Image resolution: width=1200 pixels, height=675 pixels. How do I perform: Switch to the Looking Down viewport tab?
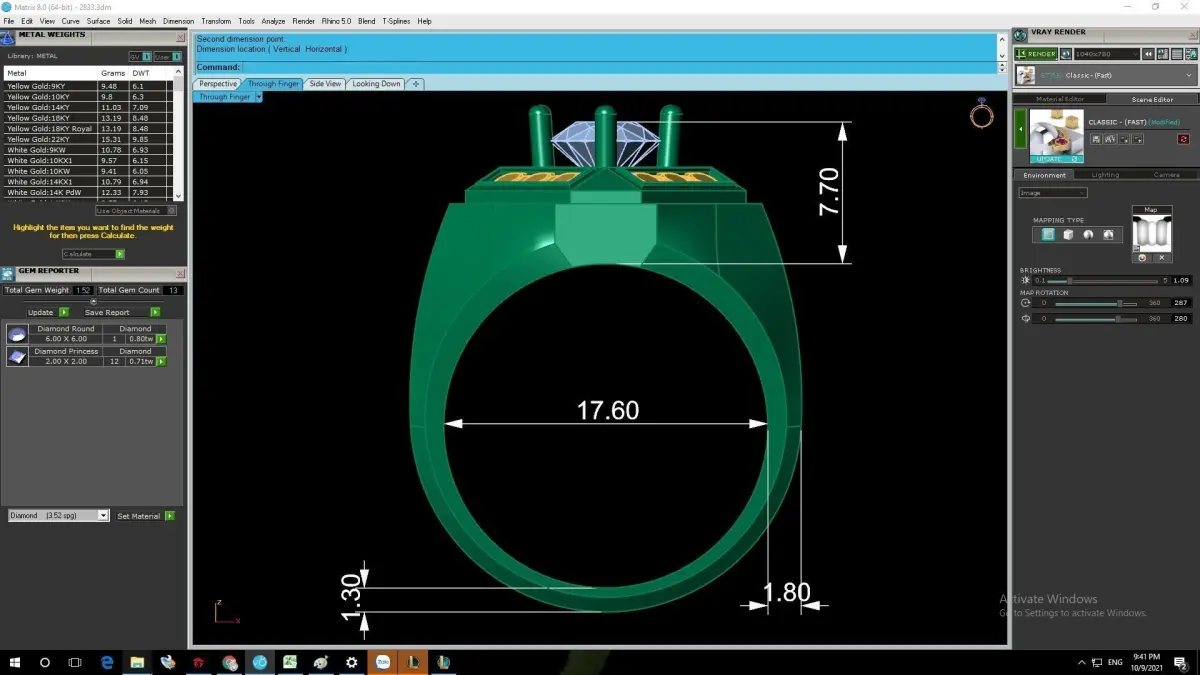[x=376, y=84]
